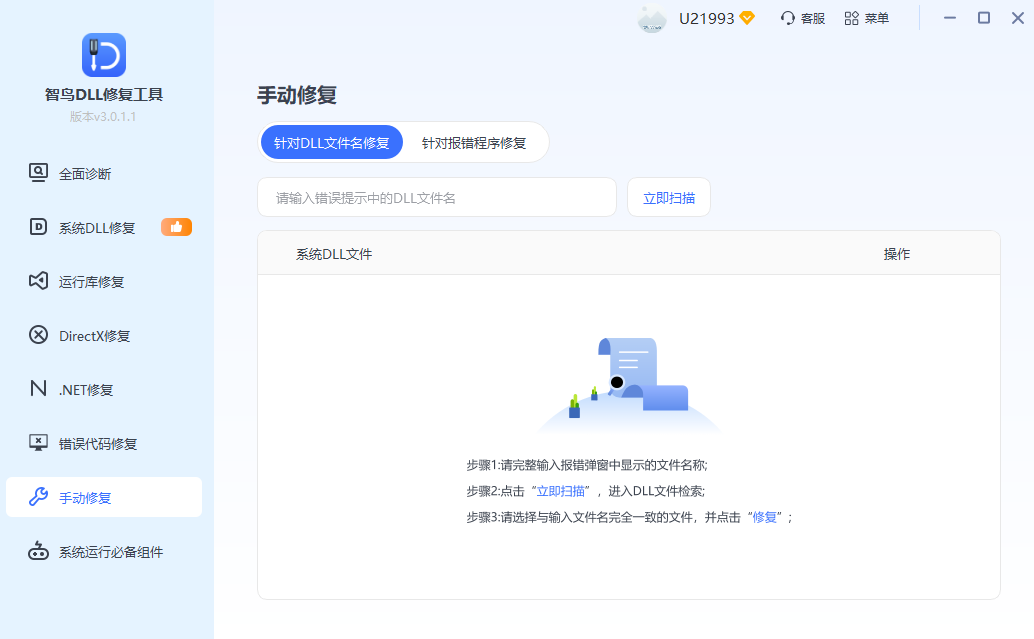Click the 运行库修复 sidebar icon
The width and height of the screenshot is (1034, 639).
(x=38, y=281)
